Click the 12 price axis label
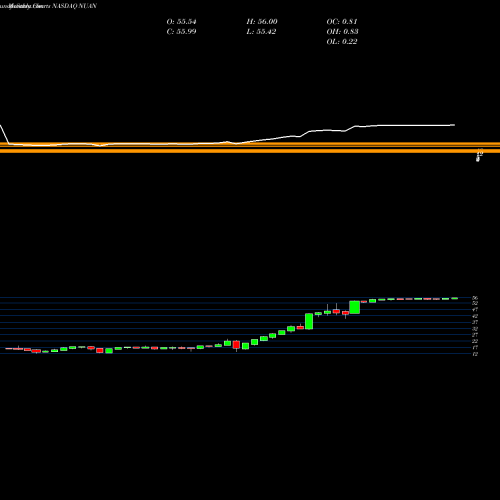The height and width of the screenshot is (500, 500). pyautogui.click(x=476, y=354)
